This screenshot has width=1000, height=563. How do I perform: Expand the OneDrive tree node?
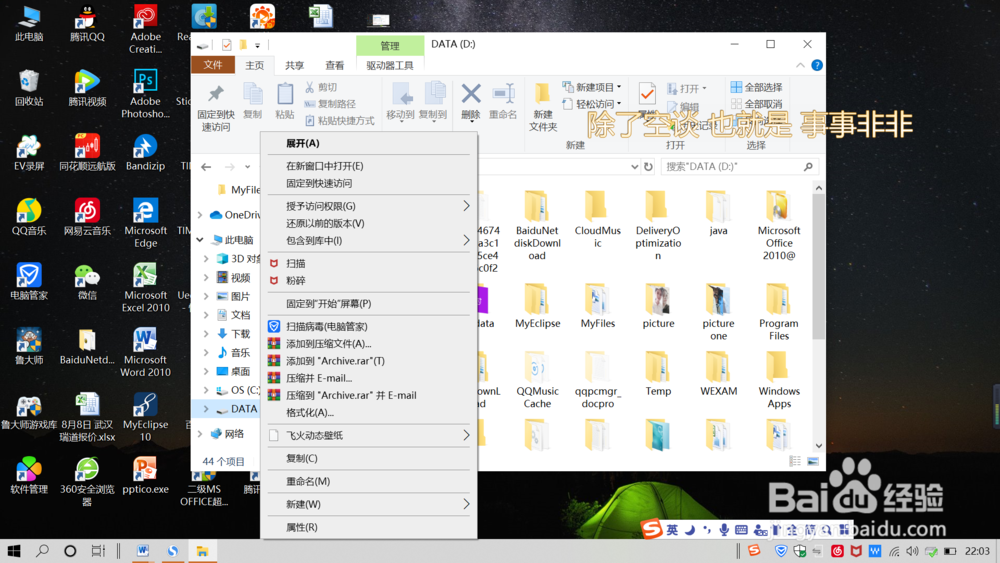click(200, 215)
